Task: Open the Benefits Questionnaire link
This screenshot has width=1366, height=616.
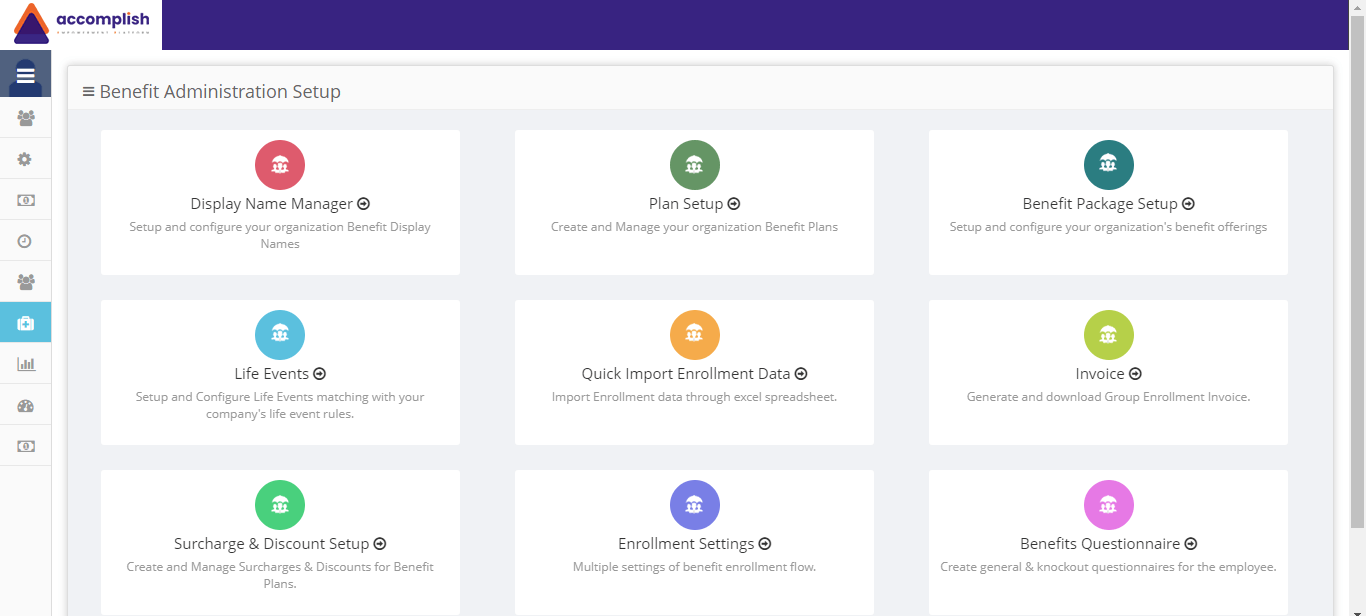Action: (x=1108, y=544)
